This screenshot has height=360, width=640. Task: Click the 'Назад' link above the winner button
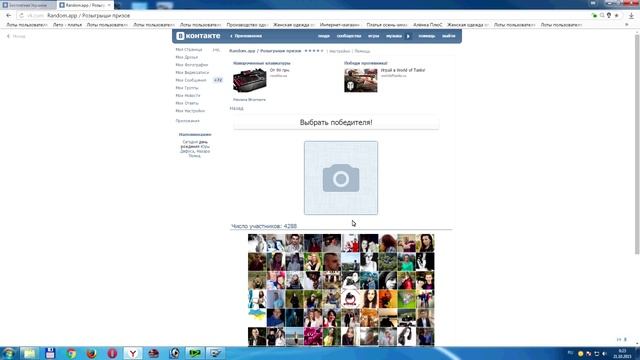pyautogui.click(x=237, y=109)
